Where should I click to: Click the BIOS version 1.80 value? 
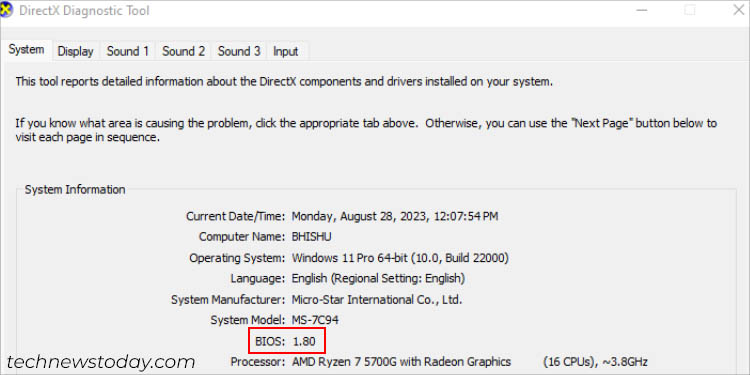(x=304, y=341)
